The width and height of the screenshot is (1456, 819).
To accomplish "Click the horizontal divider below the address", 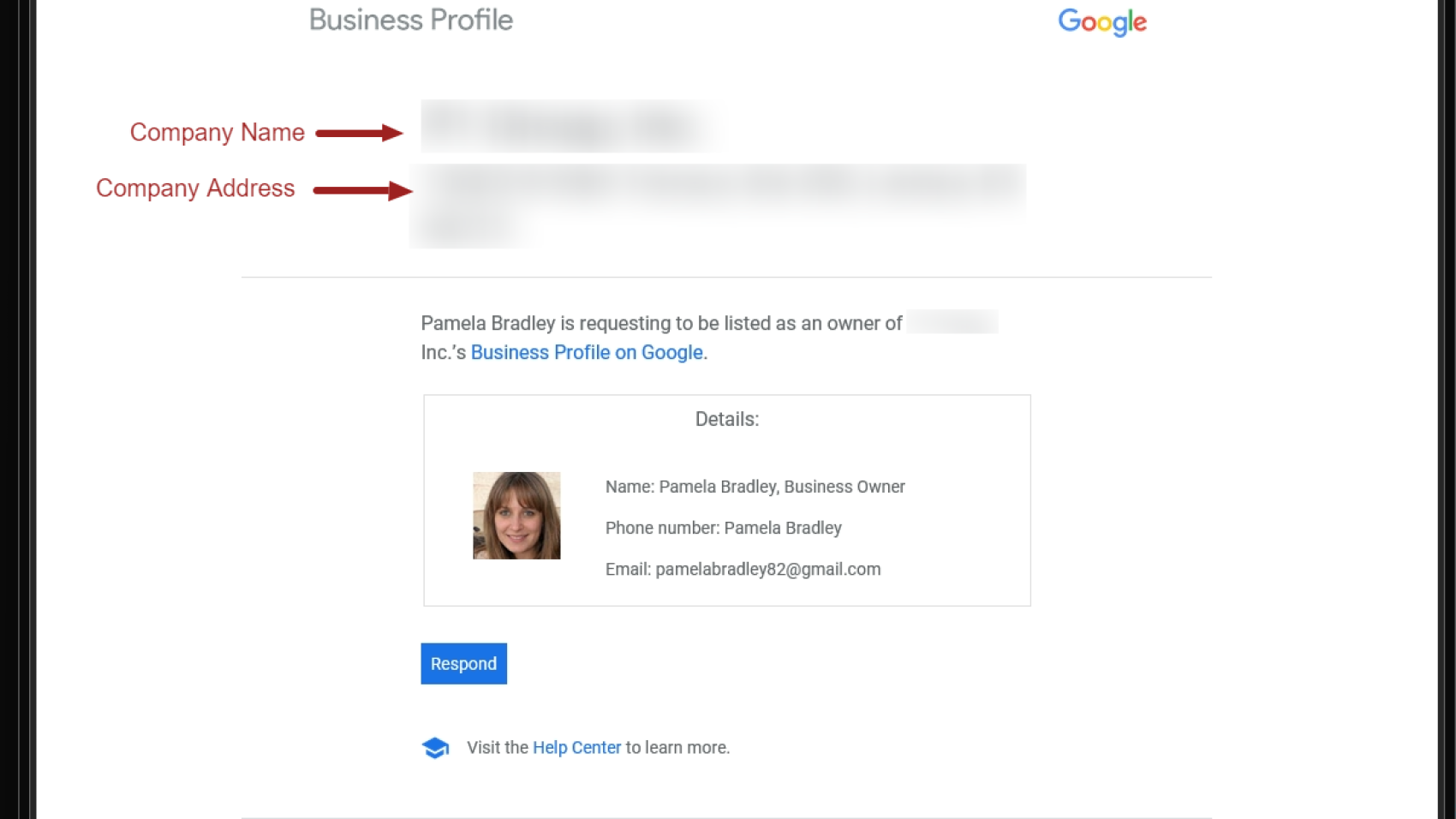I will 726,277.
